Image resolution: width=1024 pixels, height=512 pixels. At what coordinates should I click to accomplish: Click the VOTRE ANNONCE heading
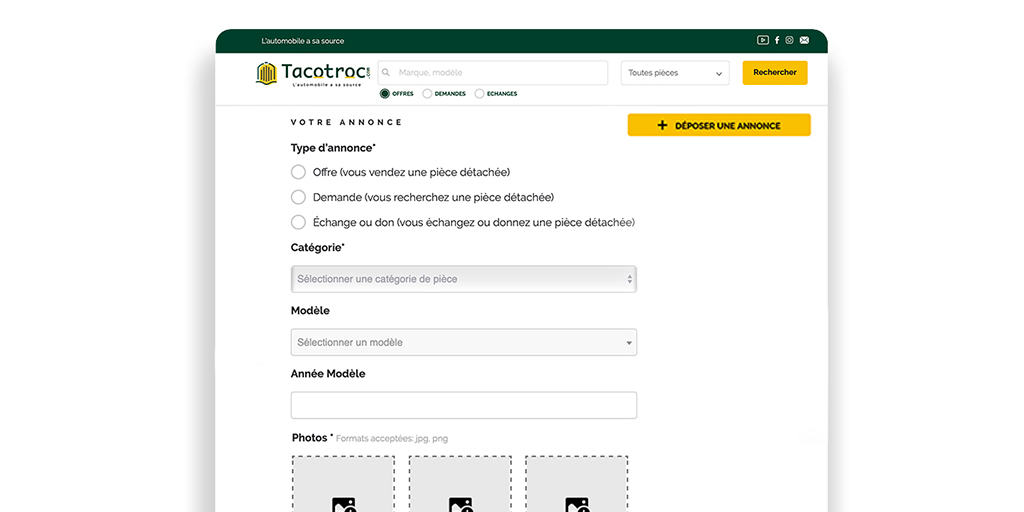(x=347, y=122)
